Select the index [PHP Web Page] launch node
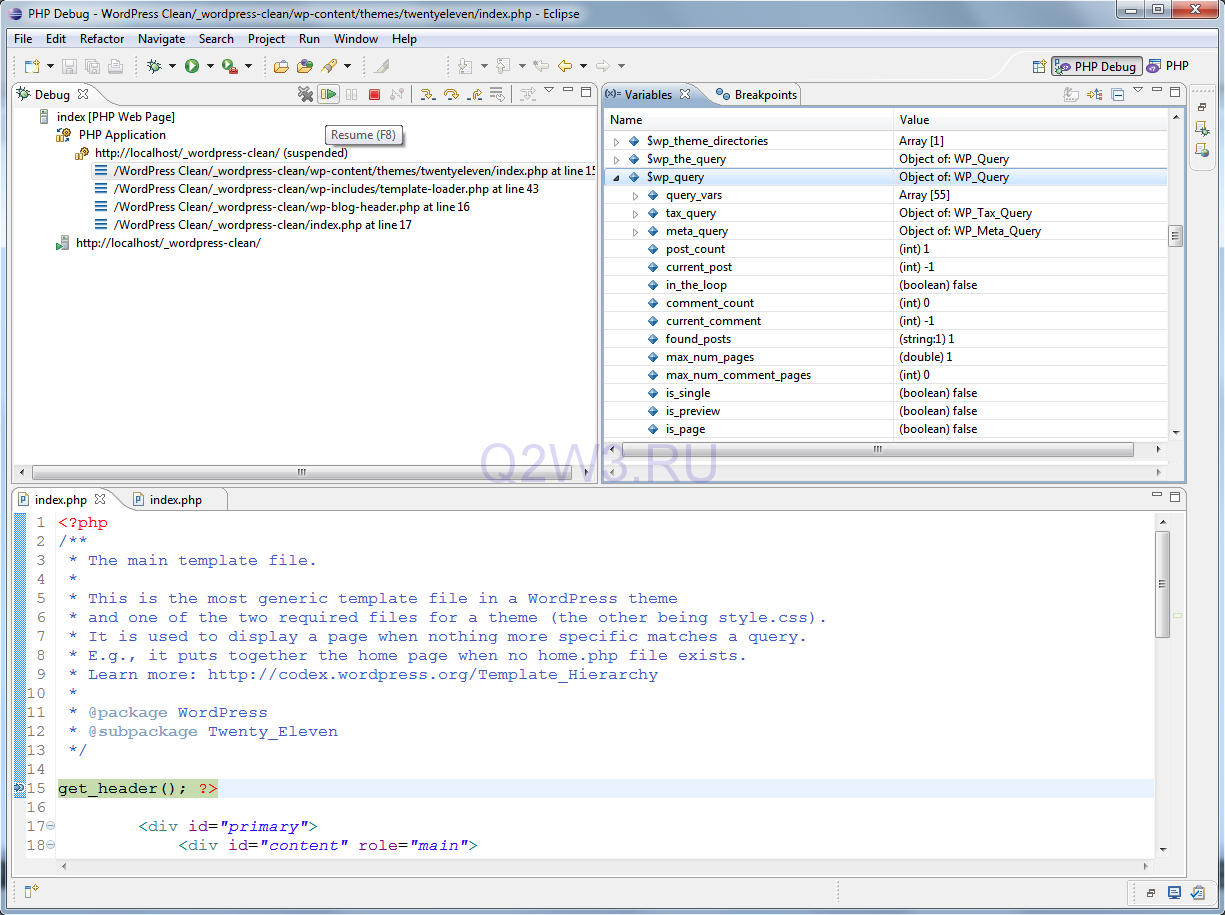The width and height of the screenshot is (1225, 915). 106,117
